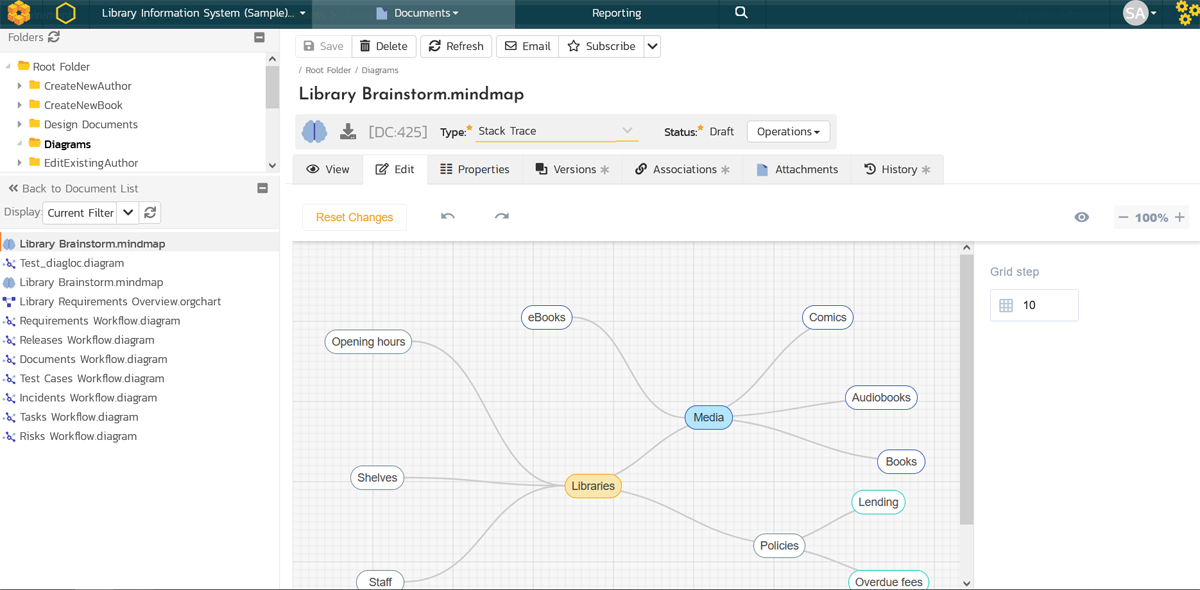Open the Operations dropdown
Viewport: 1200px width, 590px height.
[788, 132]
